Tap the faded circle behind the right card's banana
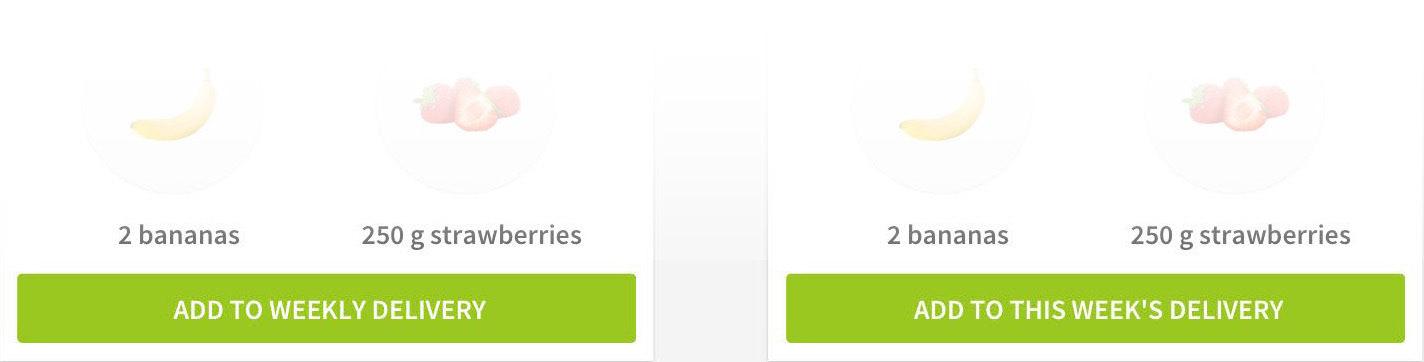The image size is (1424, 362). pos(942,112)
